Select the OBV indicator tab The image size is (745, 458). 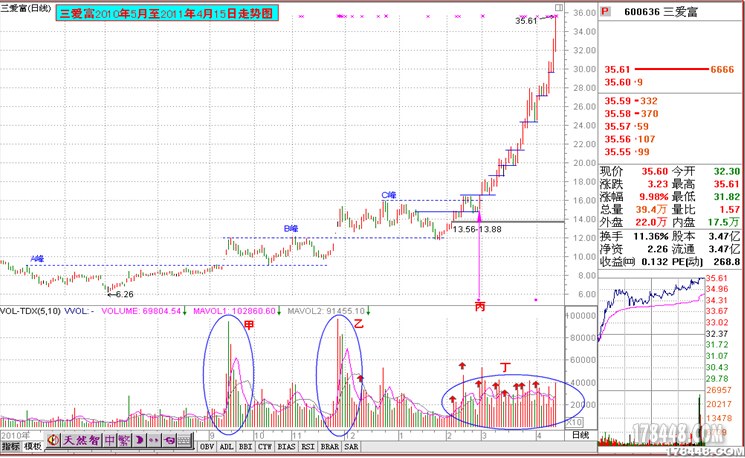pos(207,447)
